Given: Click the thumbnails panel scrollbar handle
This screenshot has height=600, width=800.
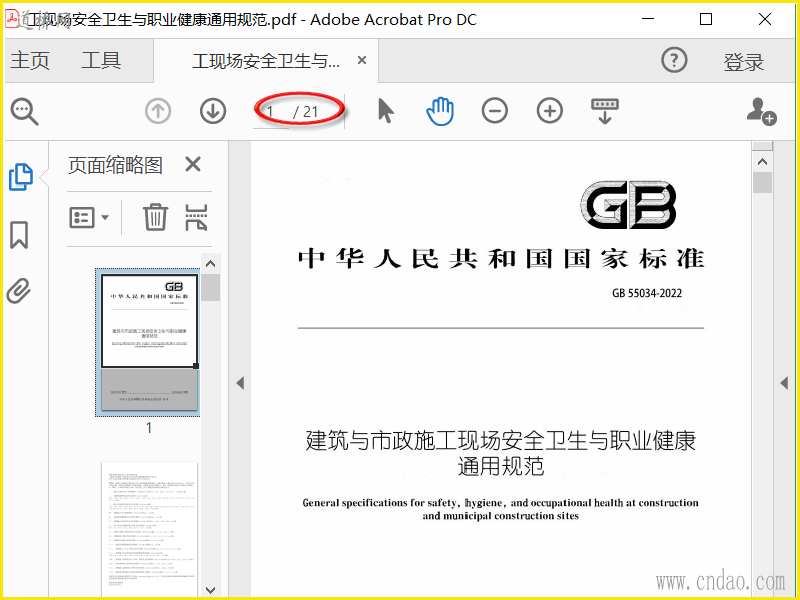Looking at the screenshot, I should point(210,288).
